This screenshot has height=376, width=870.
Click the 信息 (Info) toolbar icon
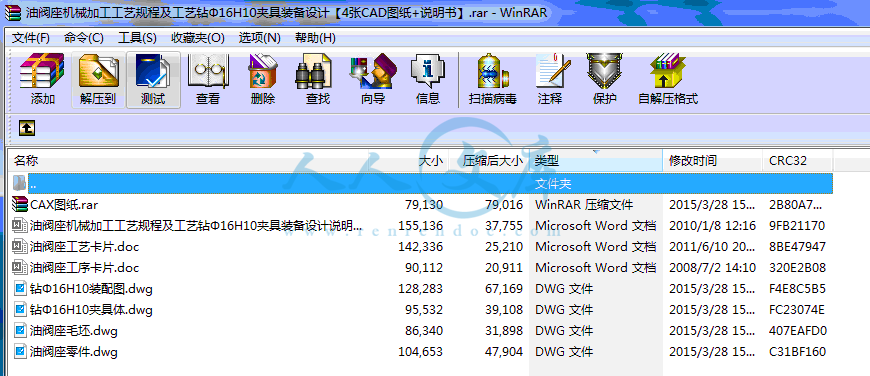tap(428, 71)
